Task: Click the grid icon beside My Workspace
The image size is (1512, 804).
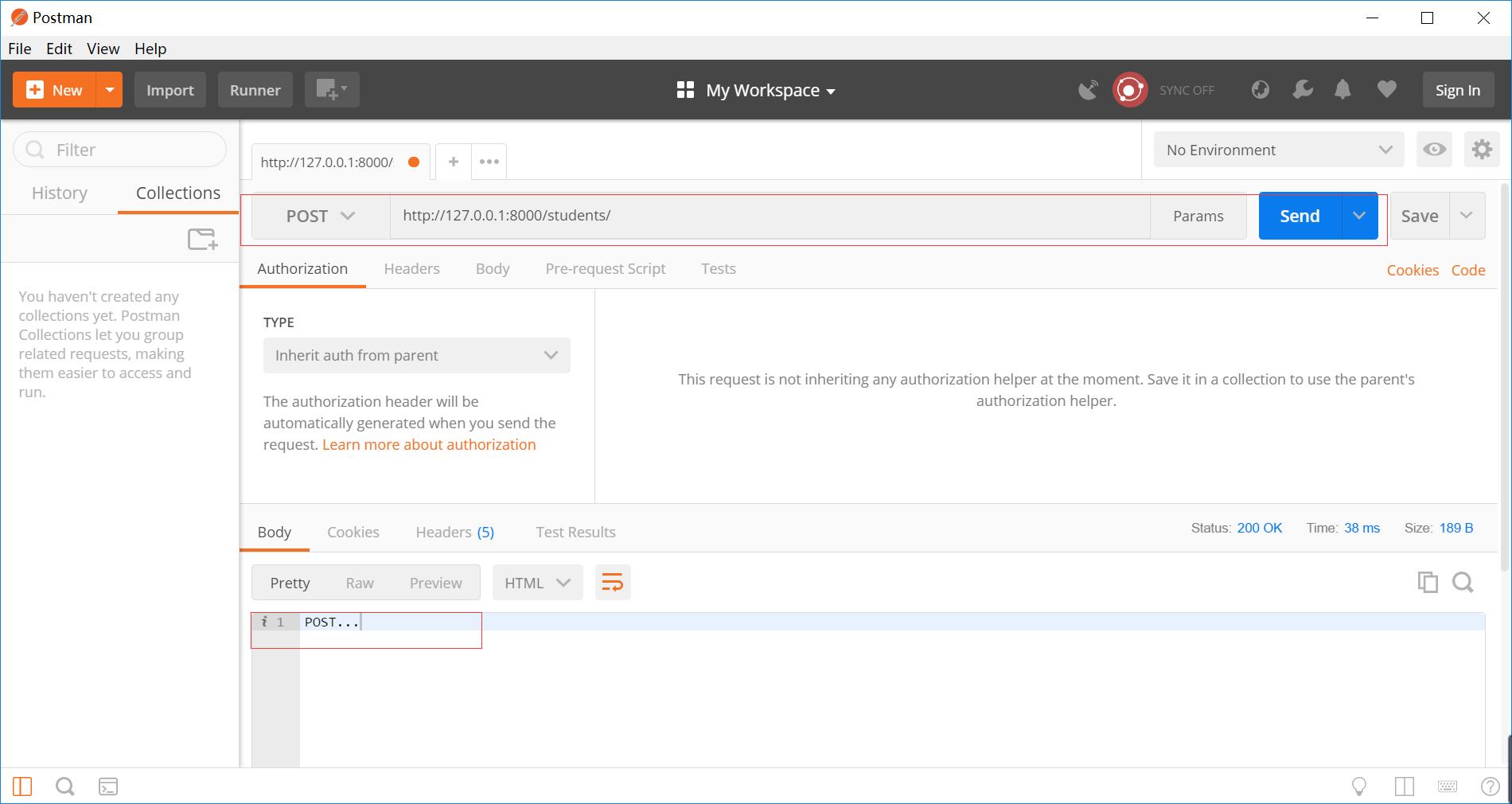Action: (x=685, y=90)
